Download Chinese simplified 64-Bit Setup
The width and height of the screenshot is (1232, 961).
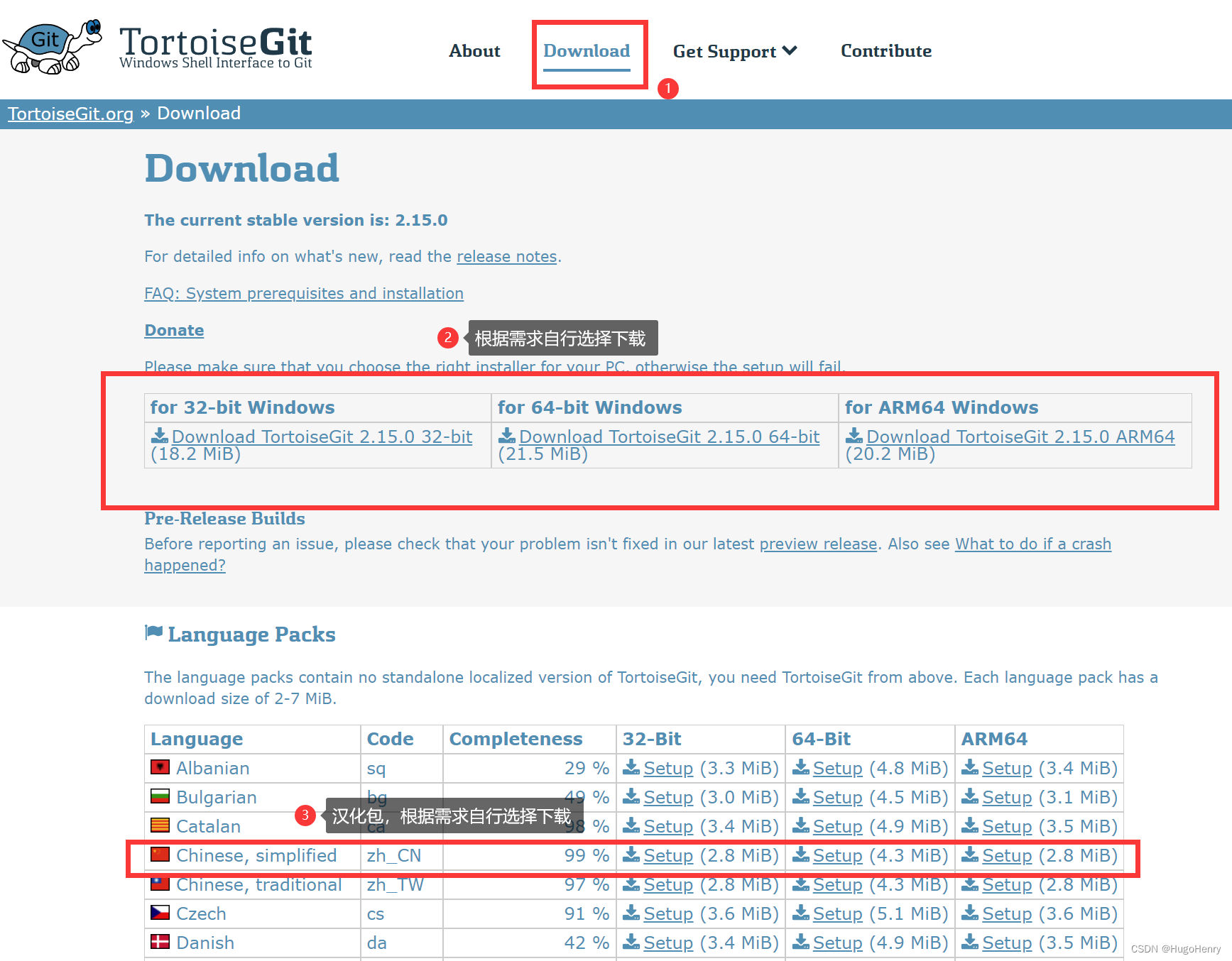coord(838,855)
